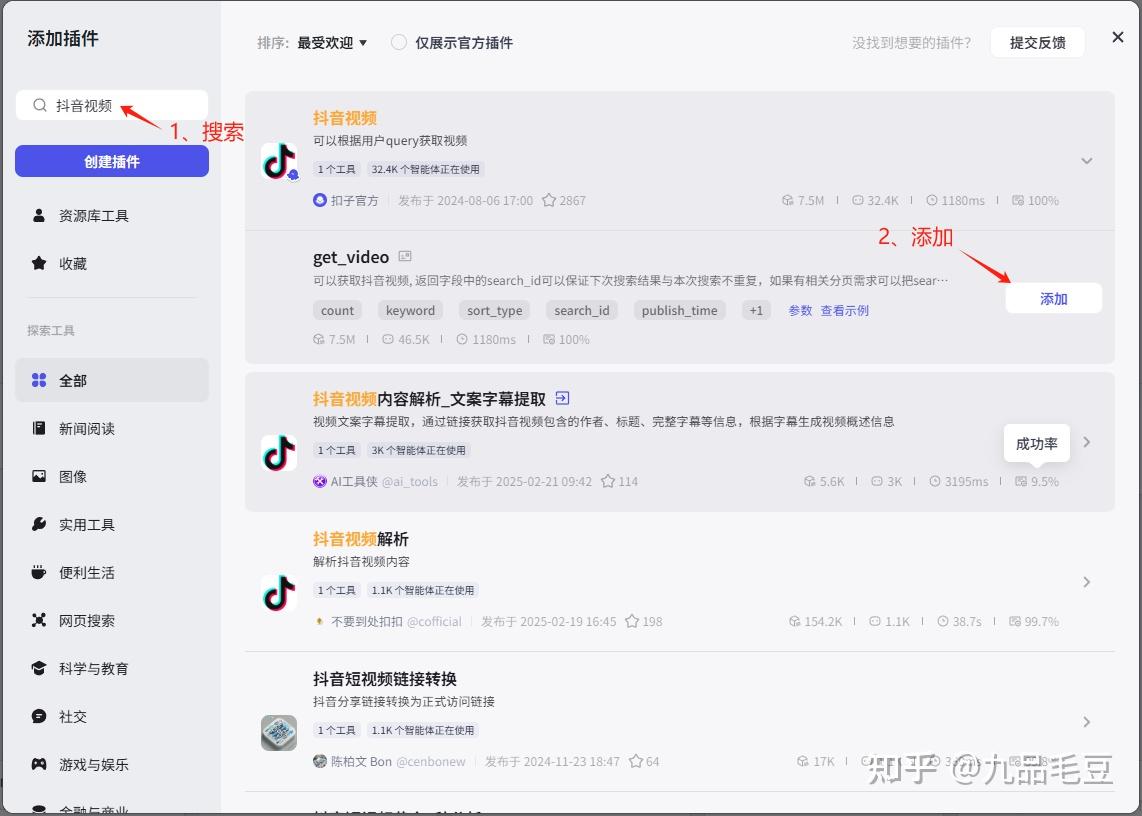Open the 参数 link for get_video
1142x816 pixels.
800,310
